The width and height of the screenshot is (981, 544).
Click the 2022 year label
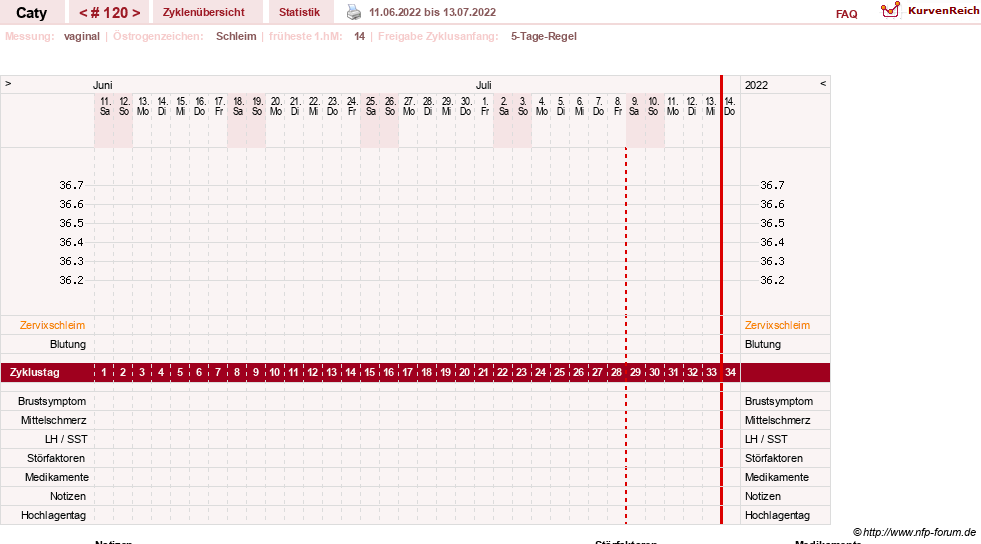point(756,85)
